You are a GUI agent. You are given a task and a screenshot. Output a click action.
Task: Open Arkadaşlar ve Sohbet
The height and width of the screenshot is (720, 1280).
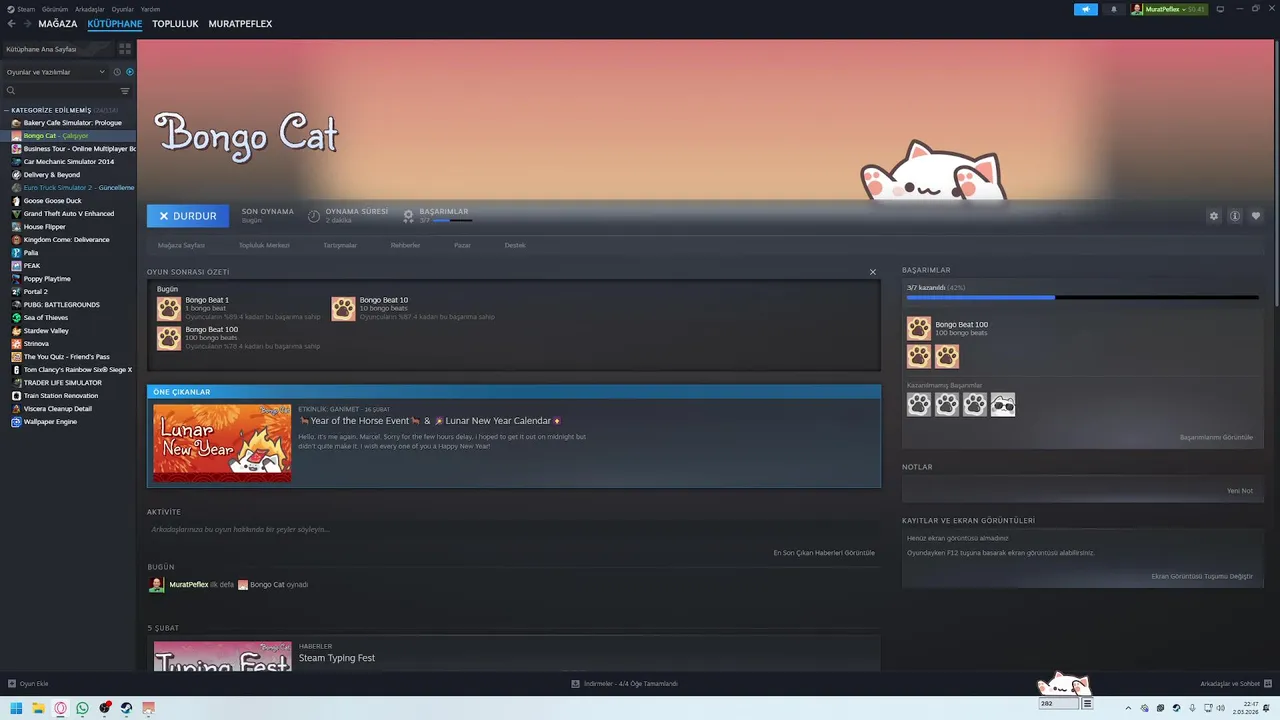1235,684
